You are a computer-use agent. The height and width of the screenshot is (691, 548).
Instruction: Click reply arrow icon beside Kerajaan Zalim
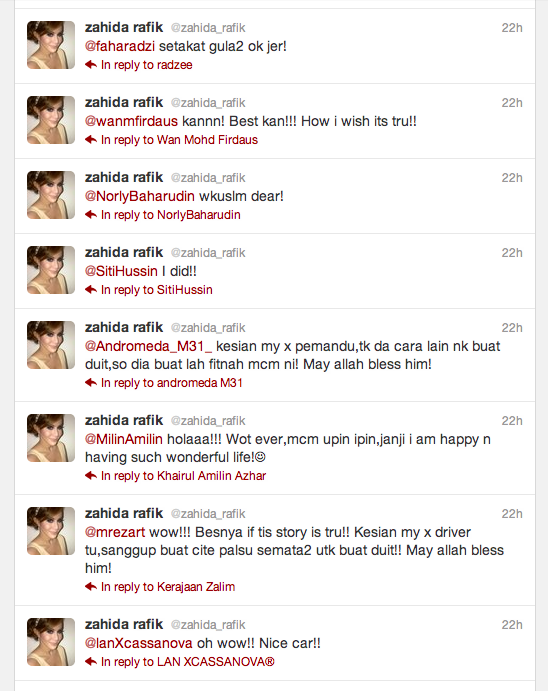(x=91, y=587)
